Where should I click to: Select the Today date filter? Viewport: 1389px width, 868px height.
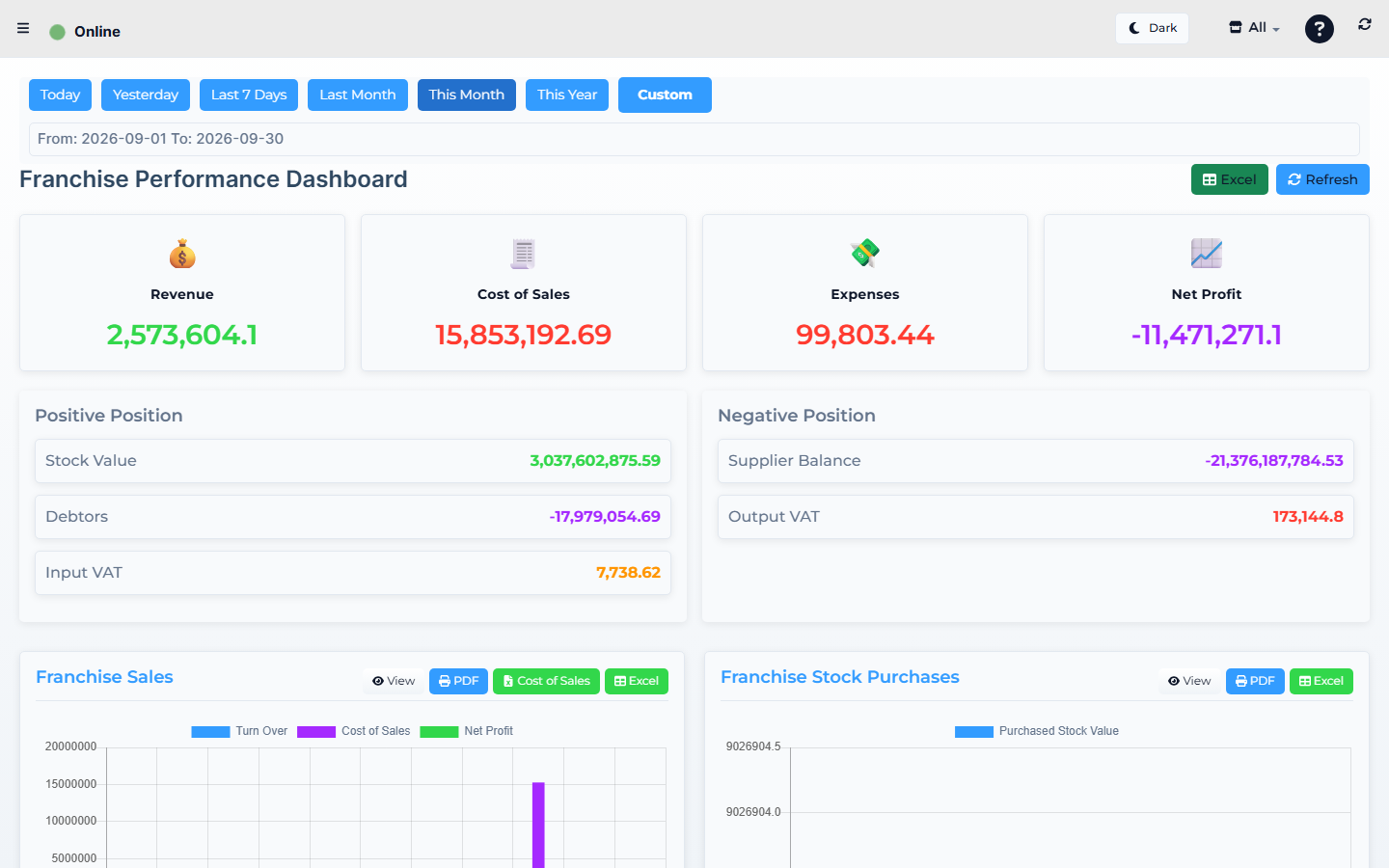60,95
